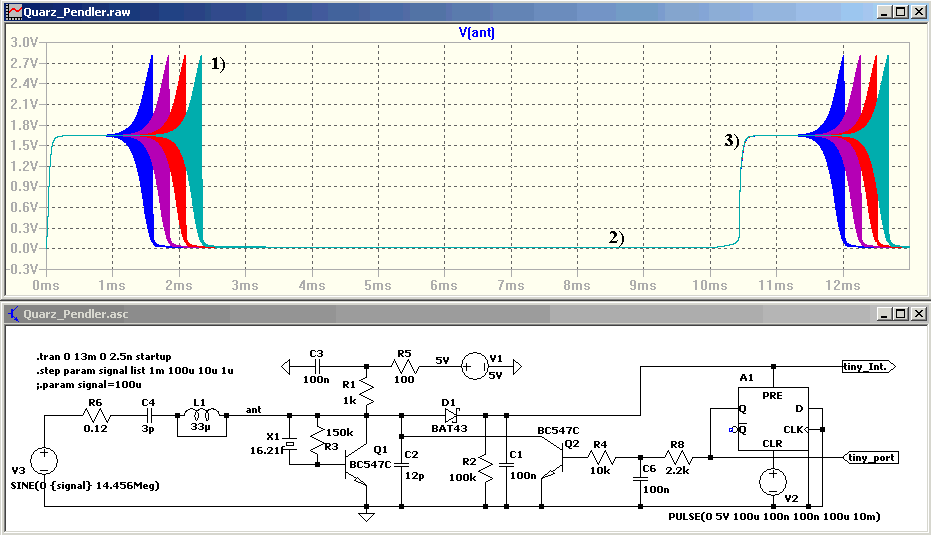931x535 pixels.
Task: Select the V1 5V source symbol
Action: click(475, 367)
